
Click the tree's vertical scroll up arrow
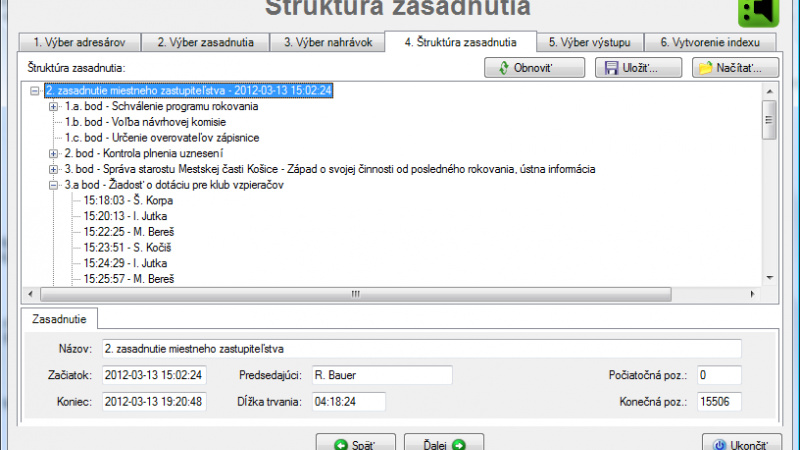(769, 91)
